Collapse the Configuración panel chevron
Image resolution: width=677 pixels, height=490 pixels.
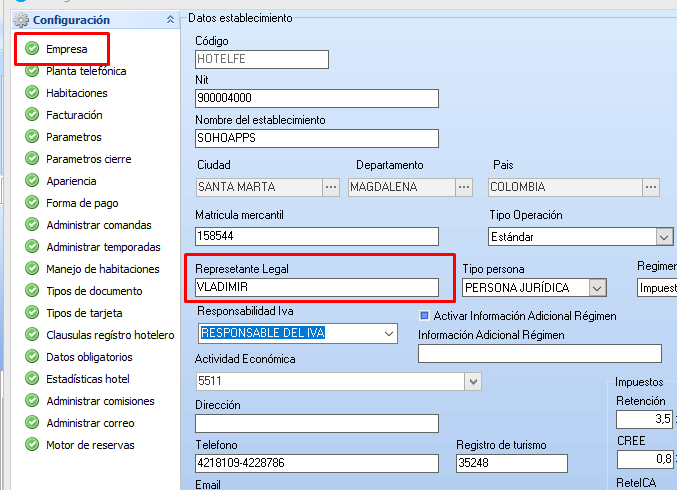170,20
